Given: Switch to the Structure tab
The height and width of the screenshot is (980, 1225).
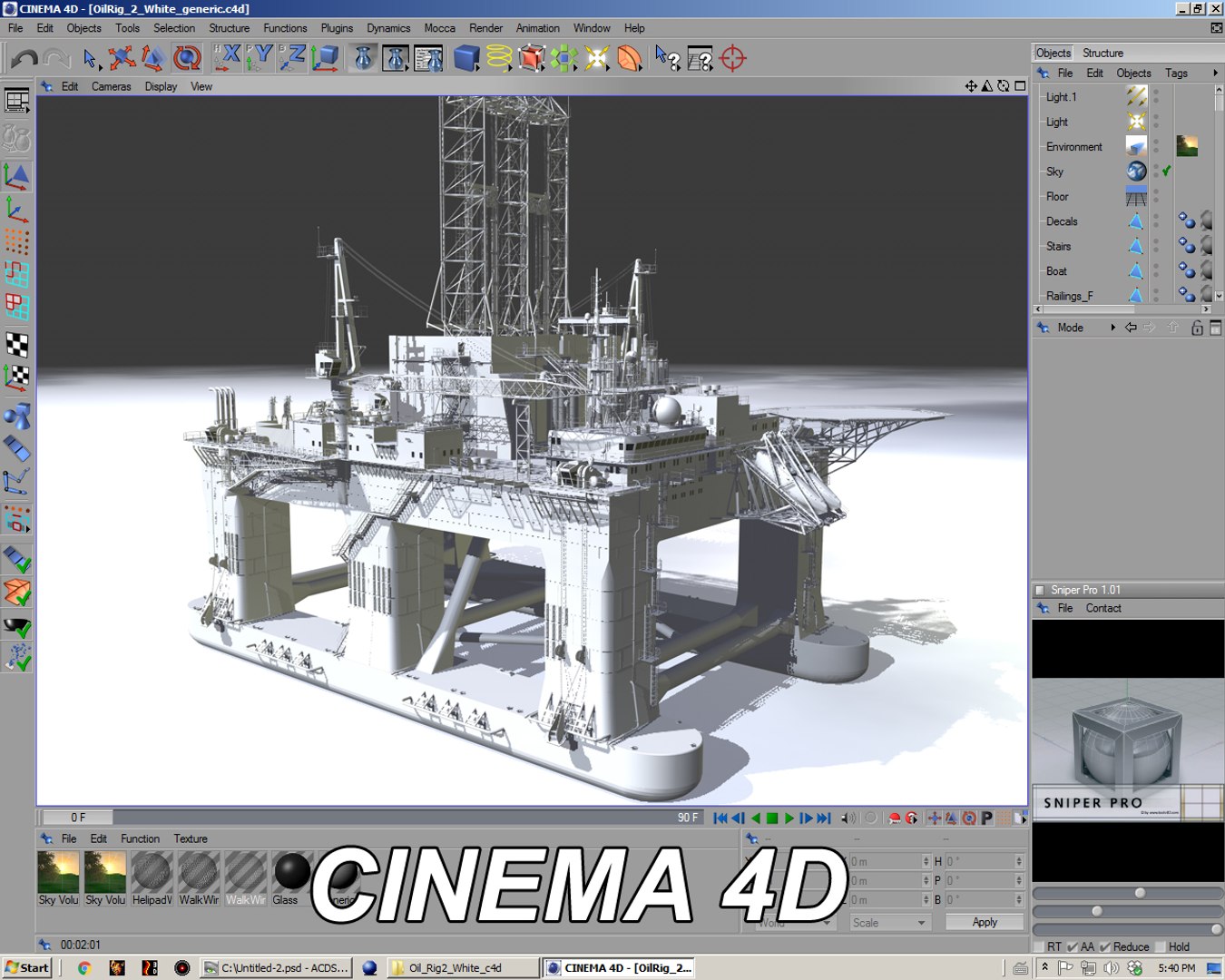Looking at the screenshot, I should tap(1102, 53).
